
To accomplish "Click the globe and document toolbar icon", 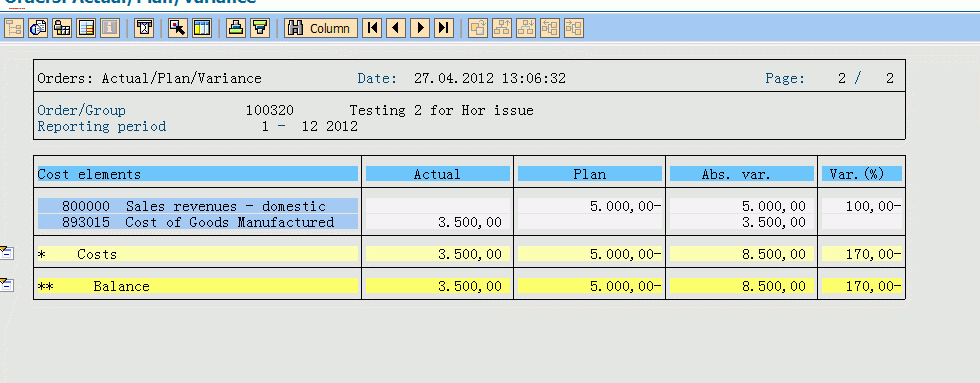I will tap(38, 28).
